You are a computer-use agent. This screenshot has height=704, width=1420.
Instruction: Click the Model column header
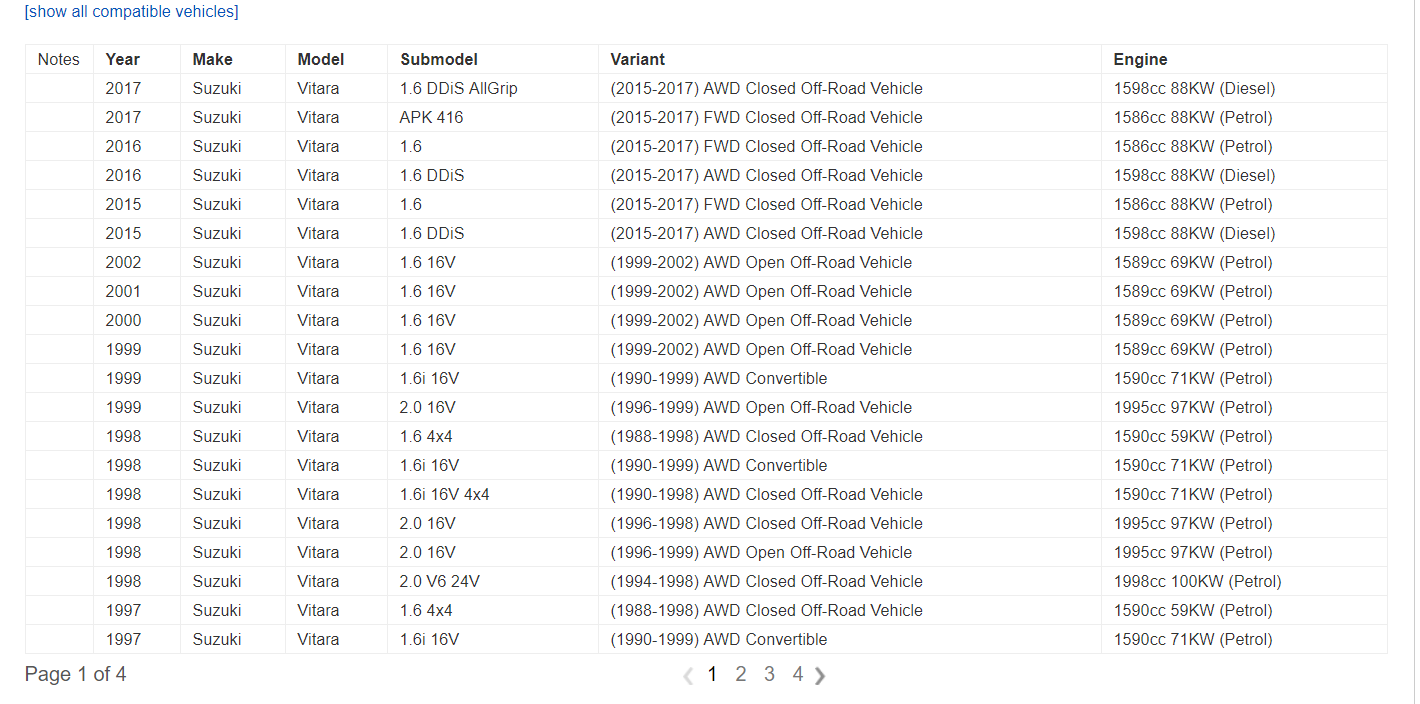pos(320,60)
